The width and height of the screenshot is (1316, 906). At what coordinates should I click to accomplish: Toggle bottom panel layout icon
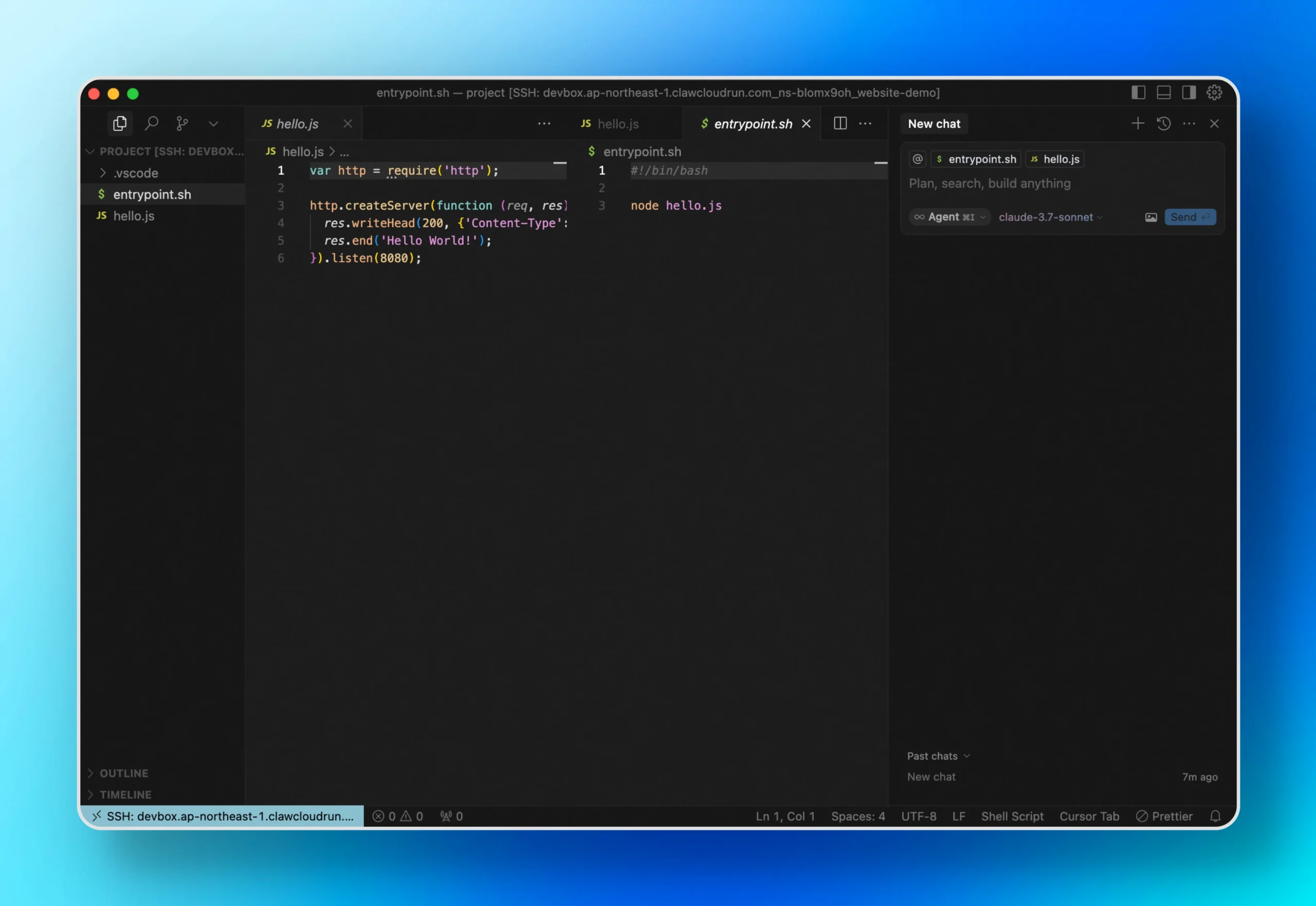pos(1164,93)
